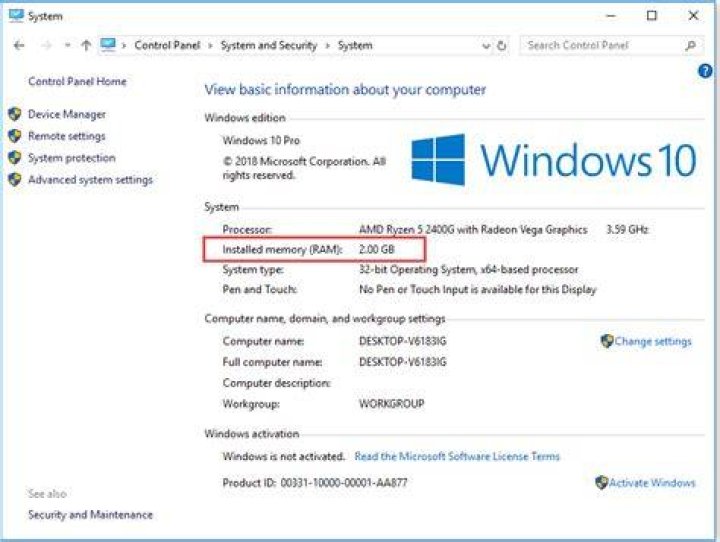Select the System breadcrumb

tap(355, 45)
